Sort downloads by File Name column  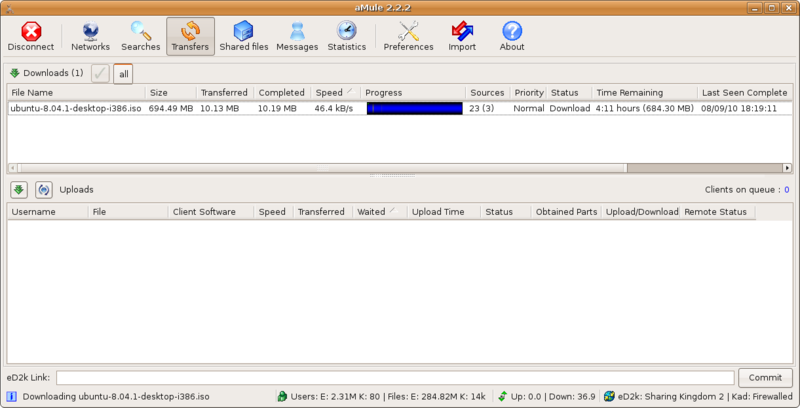coord(76,92)
